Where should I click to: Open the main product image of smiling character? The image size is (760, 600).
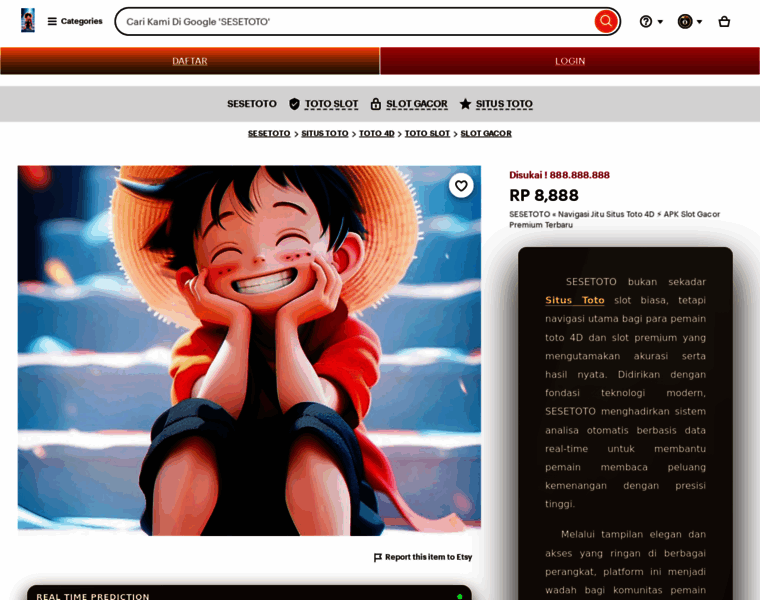pos(249,350)
